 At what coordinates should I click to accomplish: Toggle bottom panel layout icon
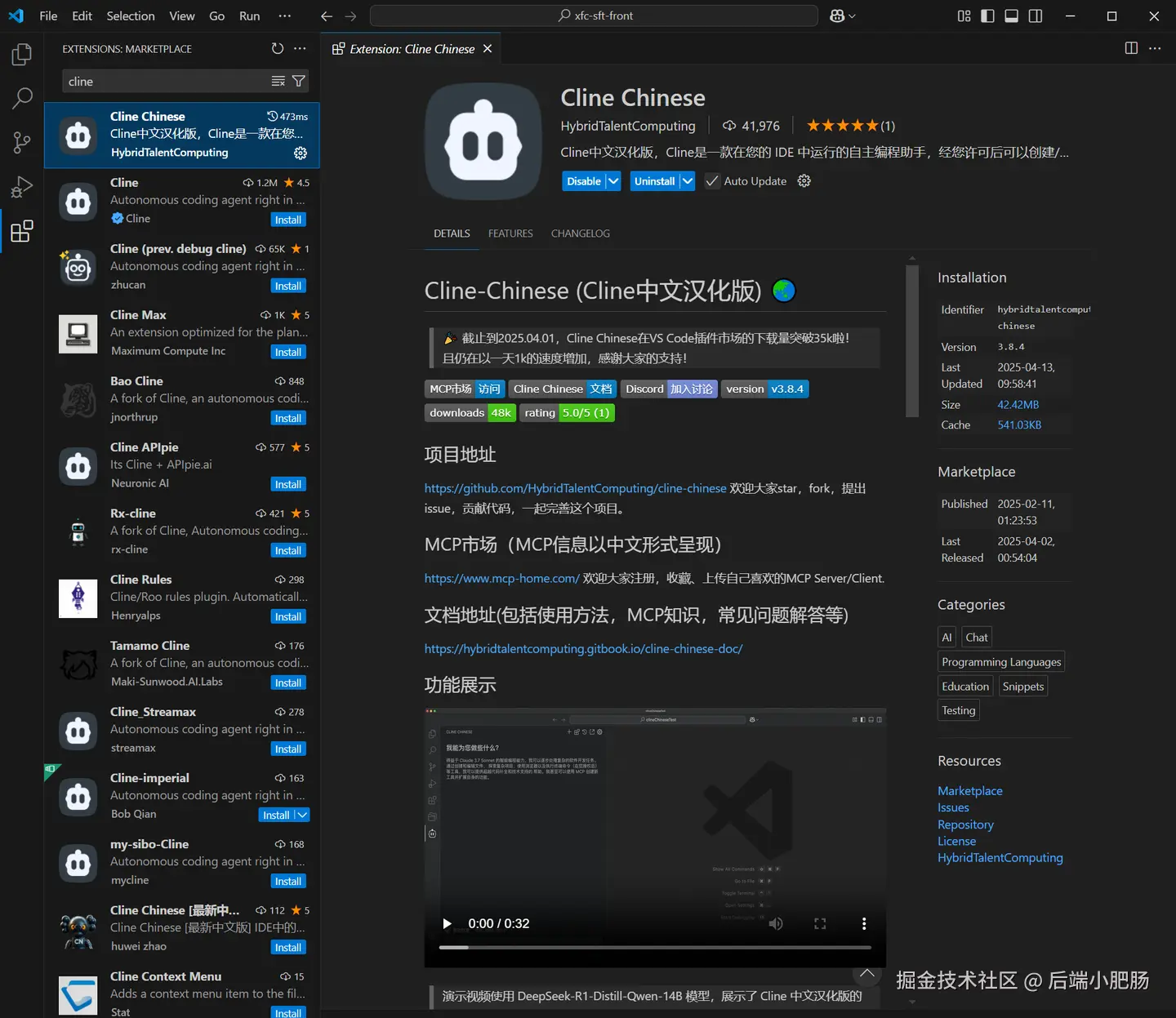tap(1011, 16)
